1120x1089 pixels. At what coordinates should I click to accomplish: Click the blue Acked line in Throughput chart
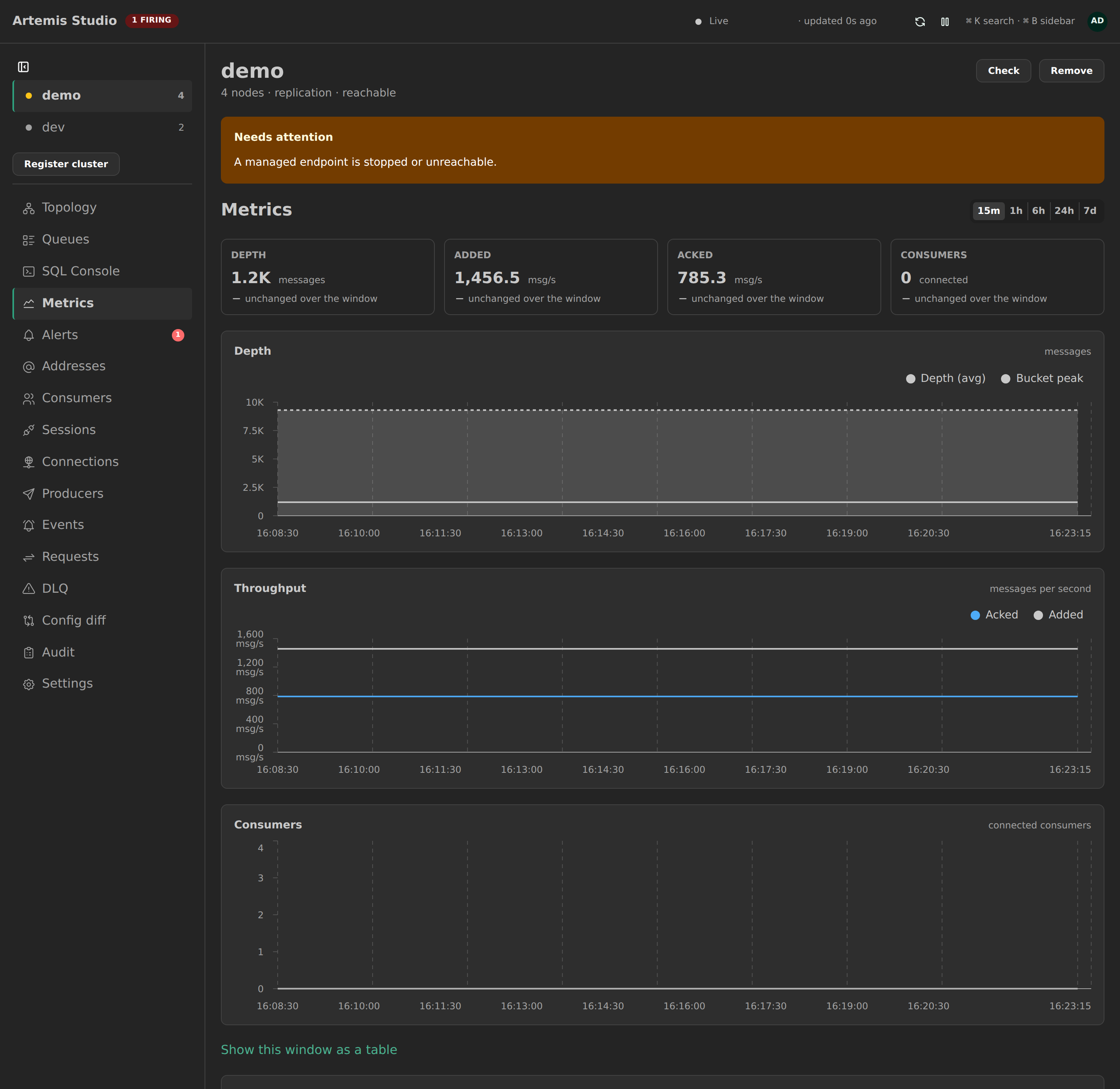pyautogui.click(x=677, y=696)
